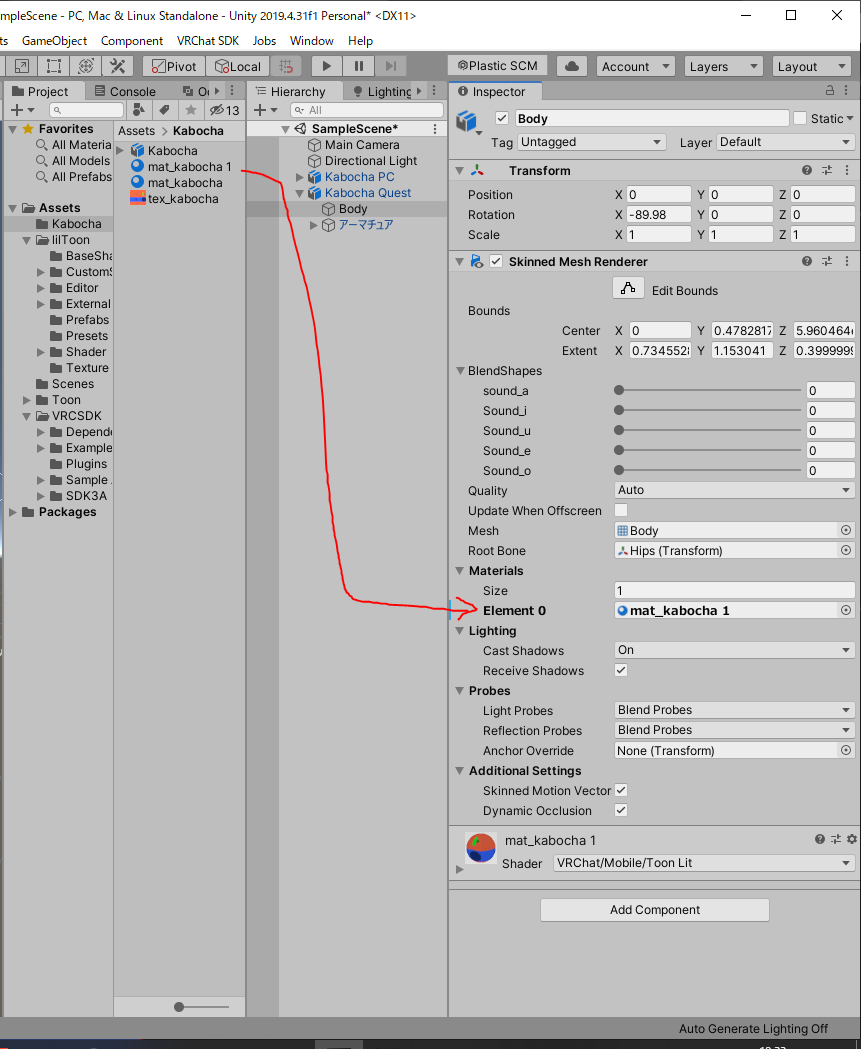
Task: Open Transform component preset icon
Action: pos(828,171)
